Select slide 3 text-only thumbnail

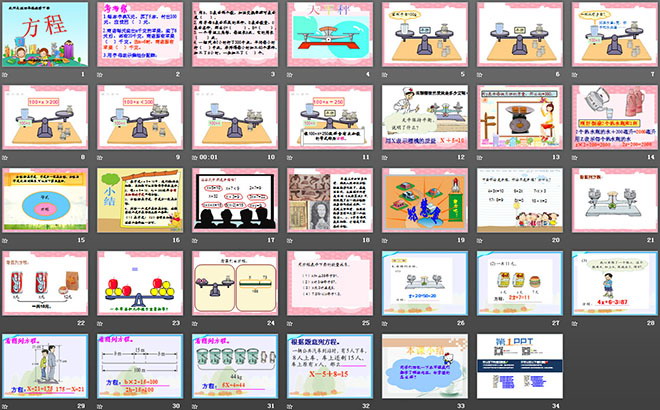pyautogui.click(x=235, y=35)
